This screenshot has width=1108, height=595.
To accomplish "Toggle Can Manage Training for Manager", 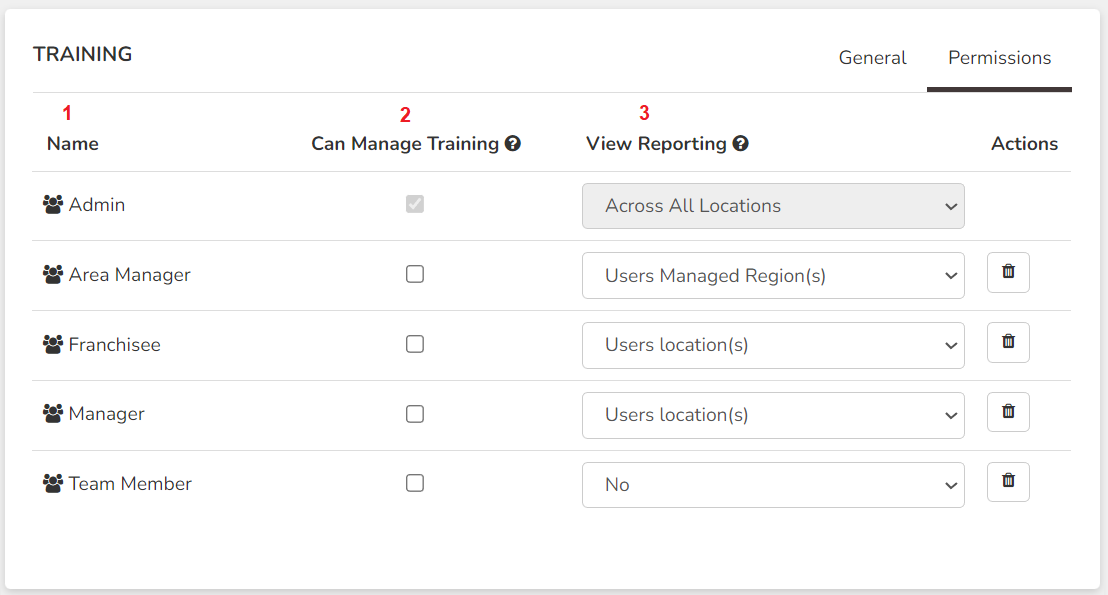I will coord(415,414).
